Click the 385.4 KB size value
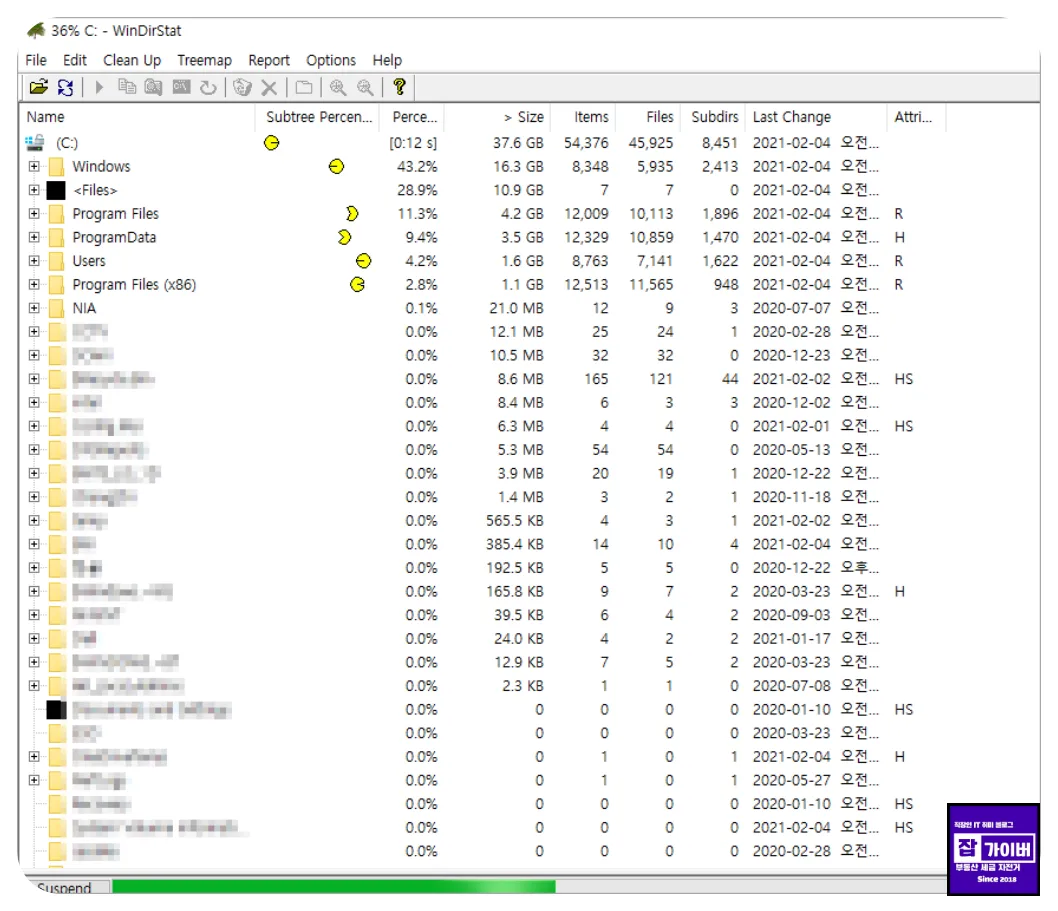Image resolution: width=1058 pixels, height=911 pixels. pos(514,545)
